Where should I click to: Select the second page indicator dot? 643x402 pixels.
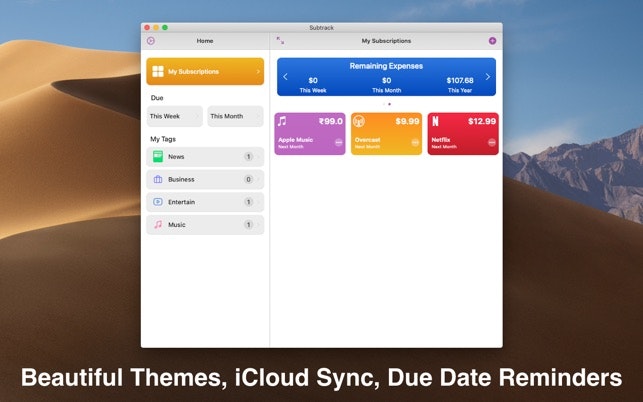(x=390, y=104)
